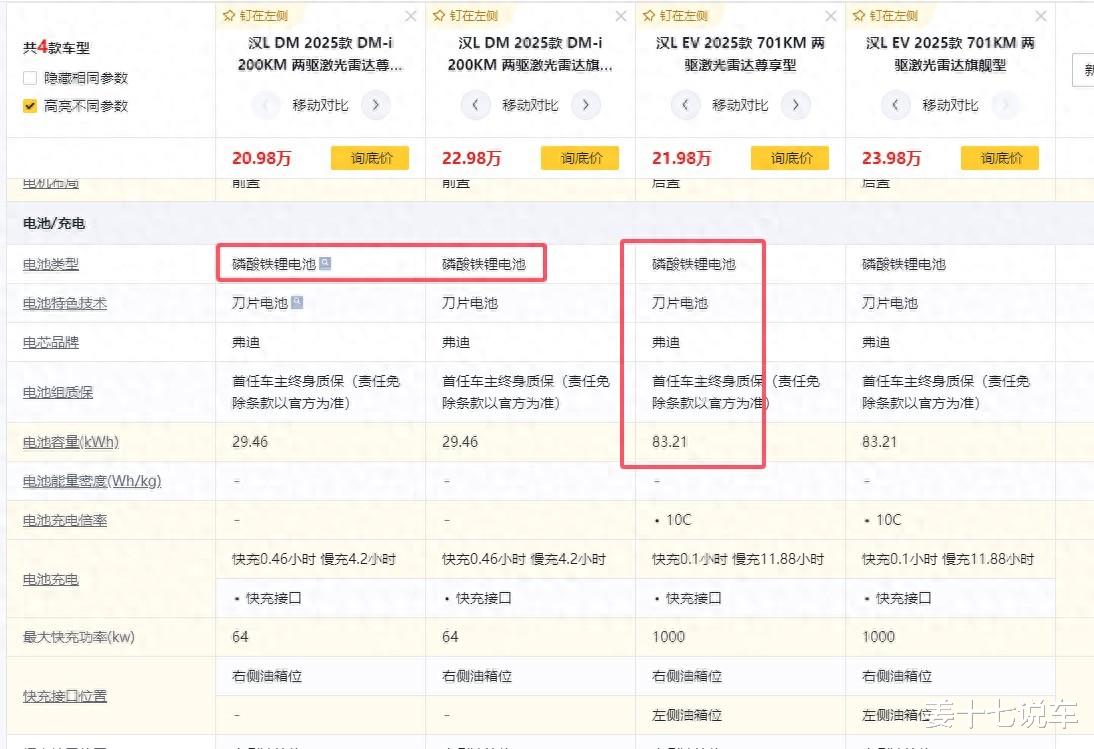The height and width of the screenshot is (749, 1094).
Task: Pin the 22.98万 汉L DM column to left
Action: click(465, 15)
